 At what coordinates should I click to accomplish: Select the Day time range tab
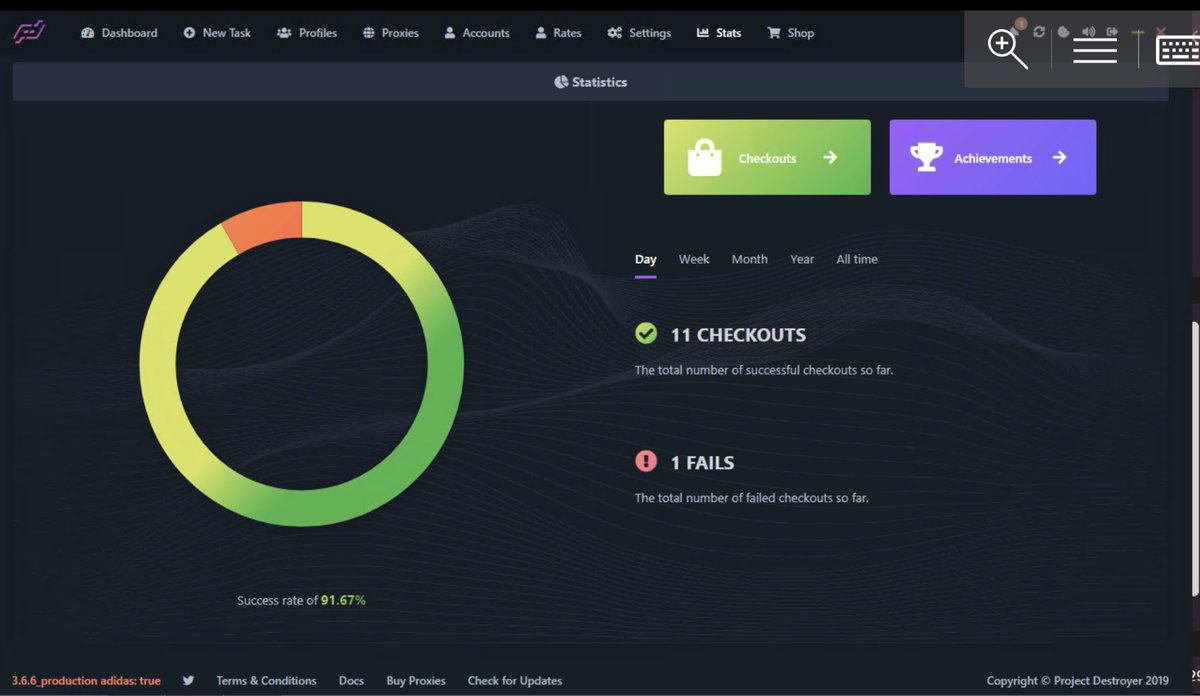tap(646, 259)
